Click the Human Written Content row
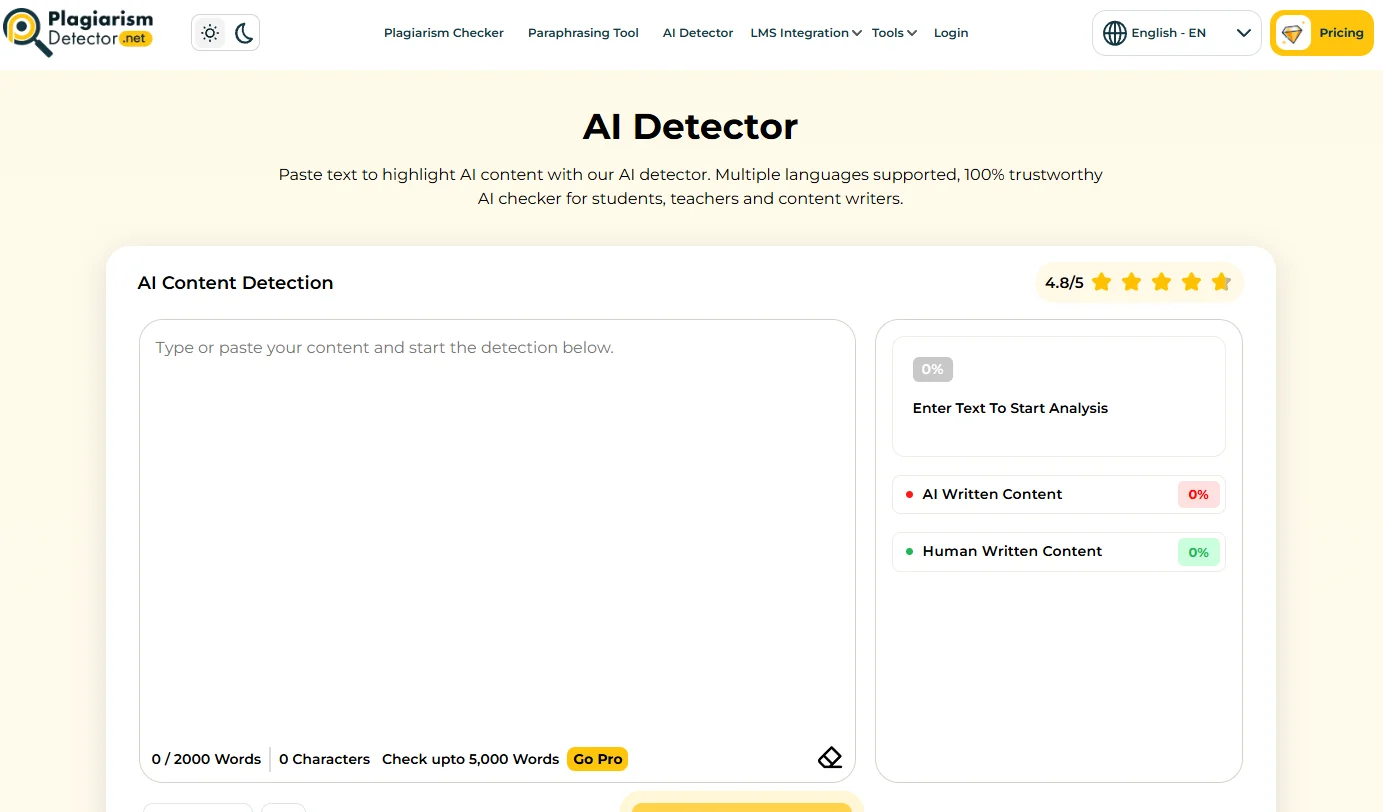Viewport: 1383px width, 812px height. point(1059,552)
